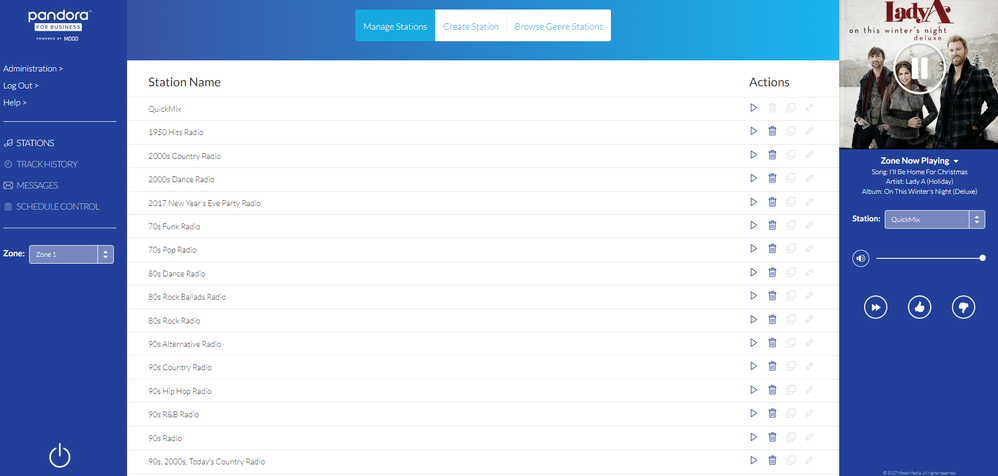
Task: Click the edit pencil for 80s Rock Radio
Action: coord(809,320)
